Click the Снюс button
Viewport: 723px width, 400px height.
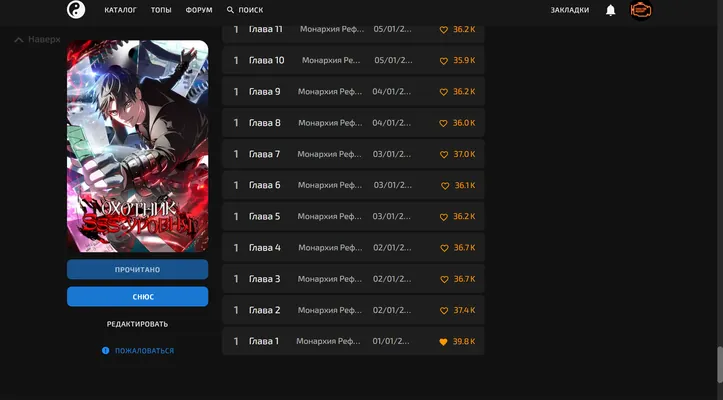click(137, 297)
